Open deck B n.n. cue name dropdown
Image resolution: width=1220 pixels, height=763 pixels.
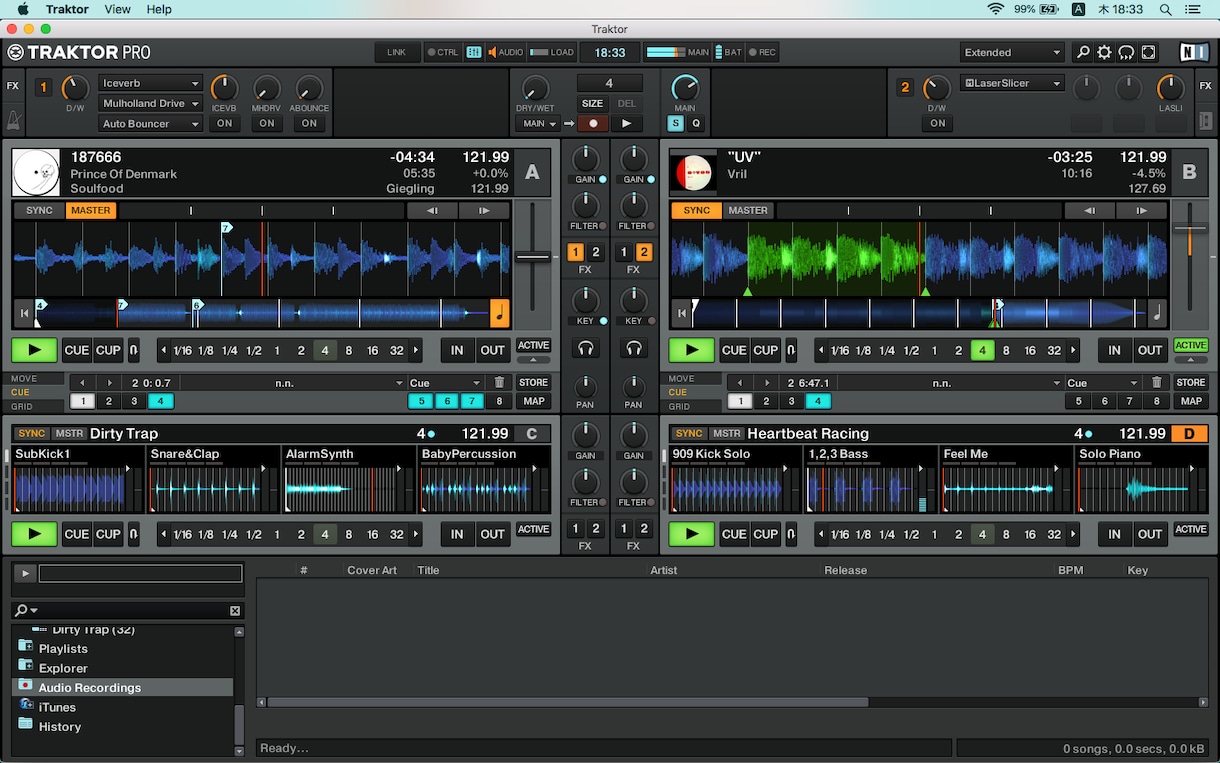coord(952,383)
